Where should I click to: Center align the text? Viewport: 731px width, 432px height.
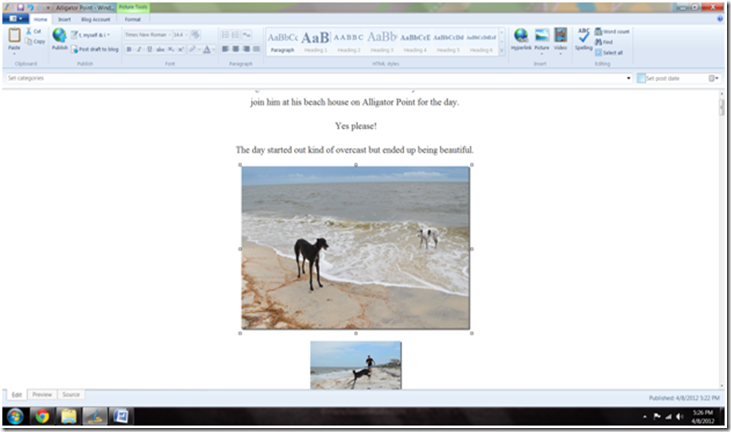pos(235,49)
